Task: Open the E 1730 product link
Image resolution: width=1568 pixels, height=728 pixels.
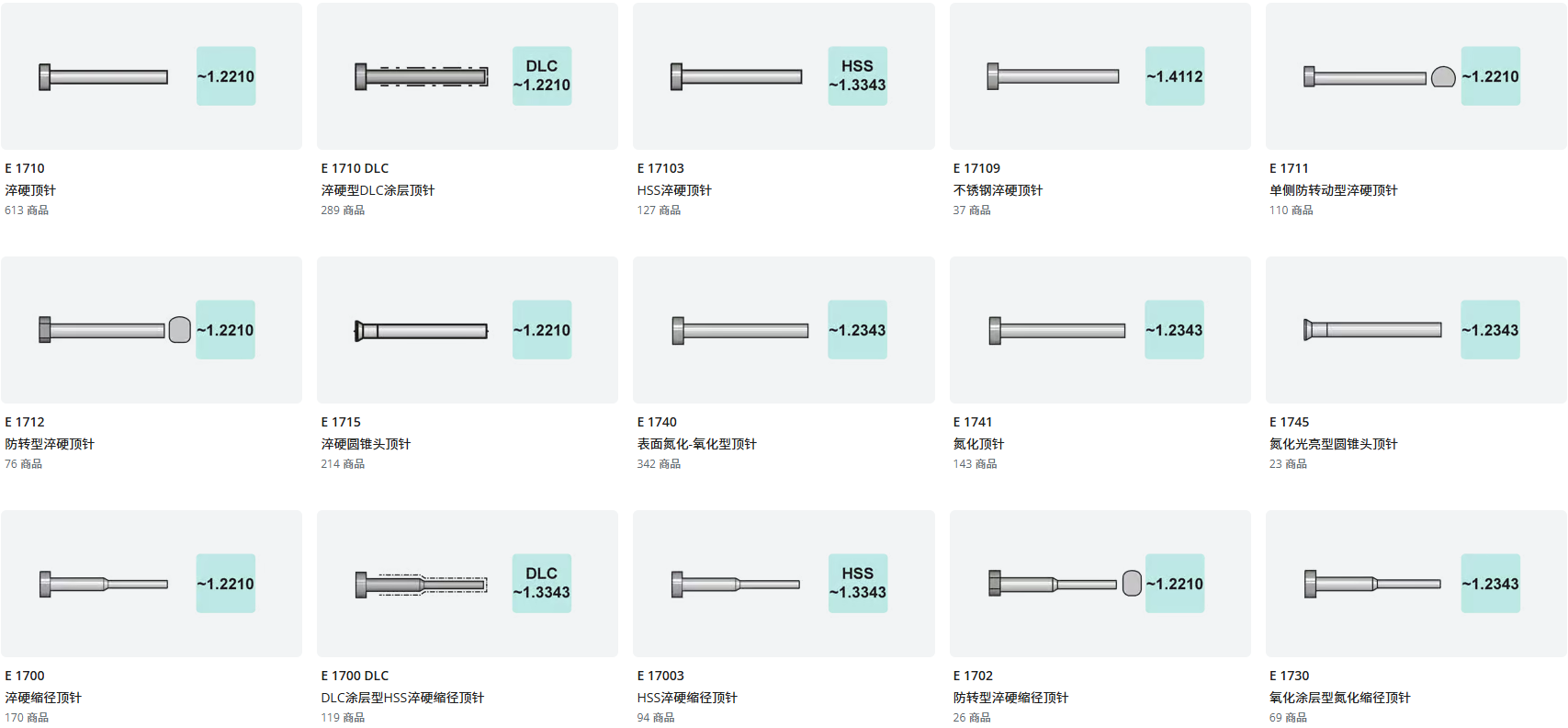Action: coord(1289,676)
